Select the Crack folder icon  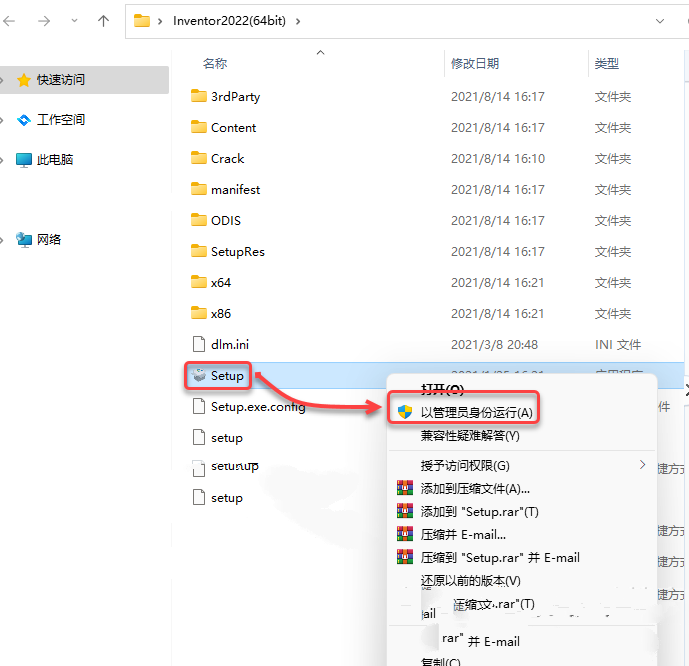pyautogui.click(x=199, y=158)
